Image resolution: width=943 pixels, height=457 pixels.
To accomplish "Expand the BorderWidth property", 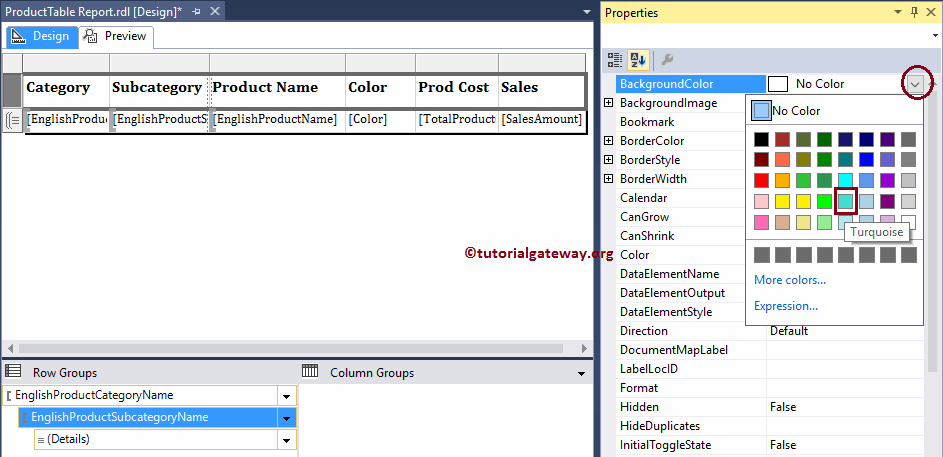I will click(609, 179).
